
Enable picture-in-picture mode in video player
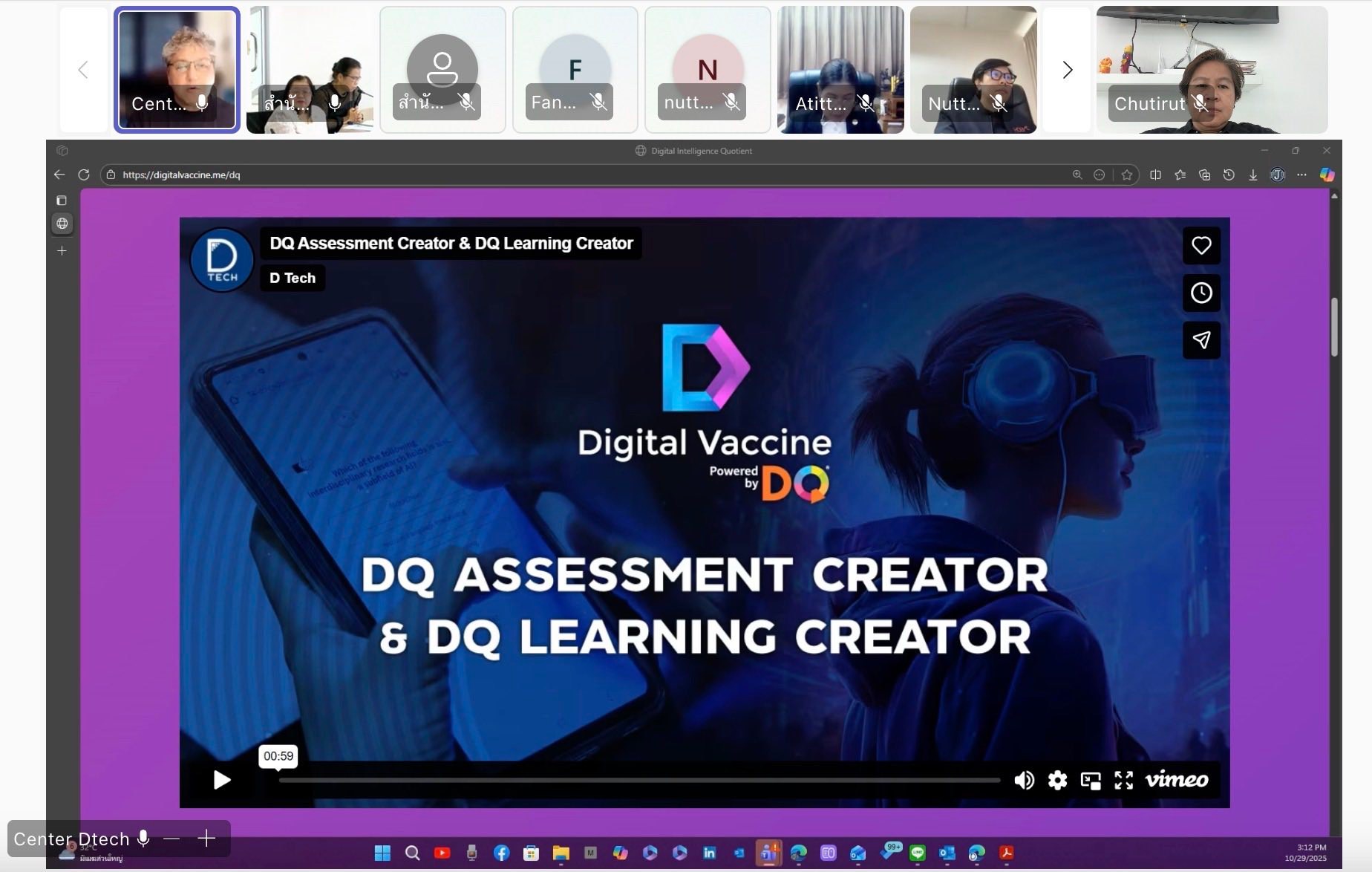click(1091, 780)
